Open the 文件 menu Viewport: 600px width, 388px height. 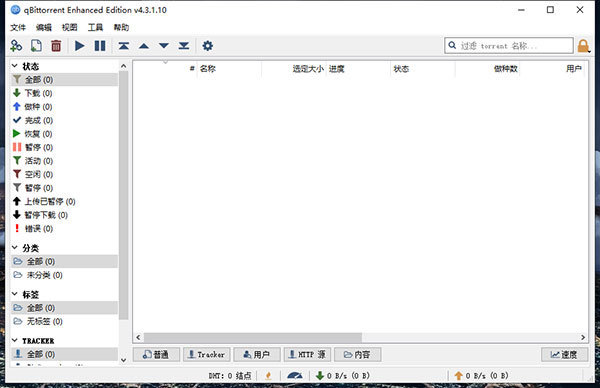pyautogui.click(x=18, y=28)
